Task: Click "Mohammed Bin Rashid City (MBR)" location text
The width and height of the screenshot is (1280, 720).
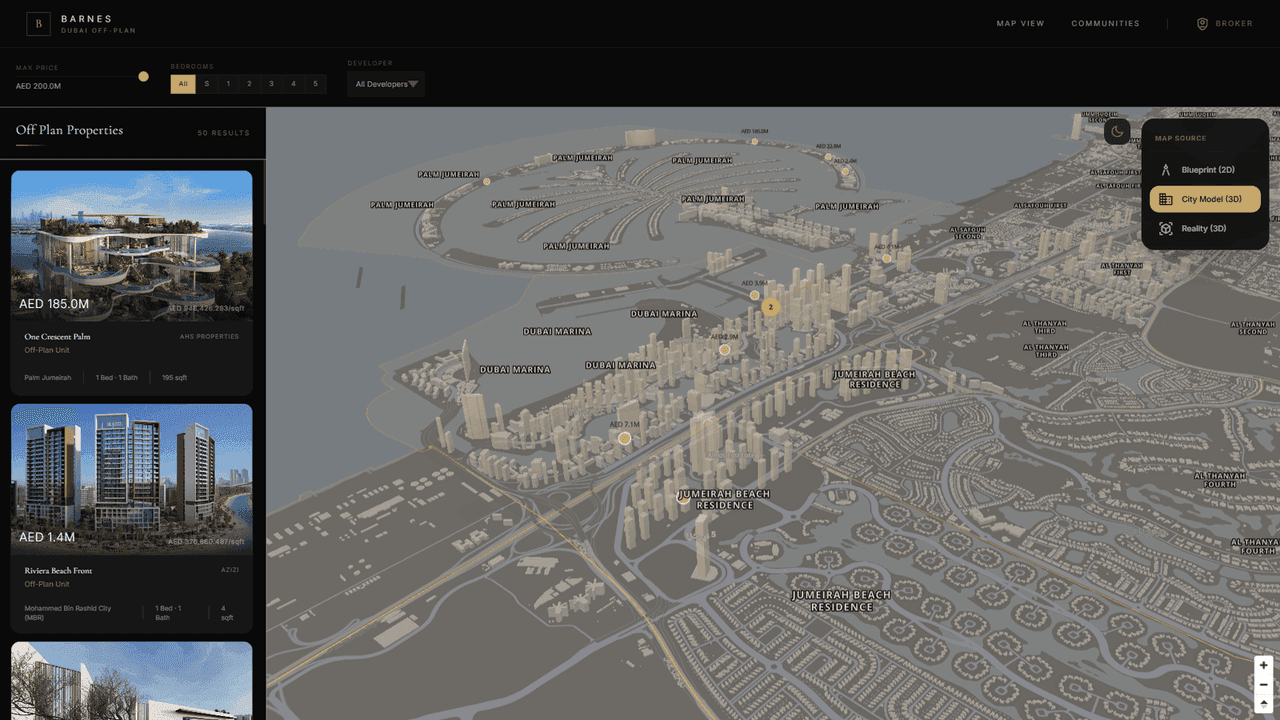Action: pos(66,613)
